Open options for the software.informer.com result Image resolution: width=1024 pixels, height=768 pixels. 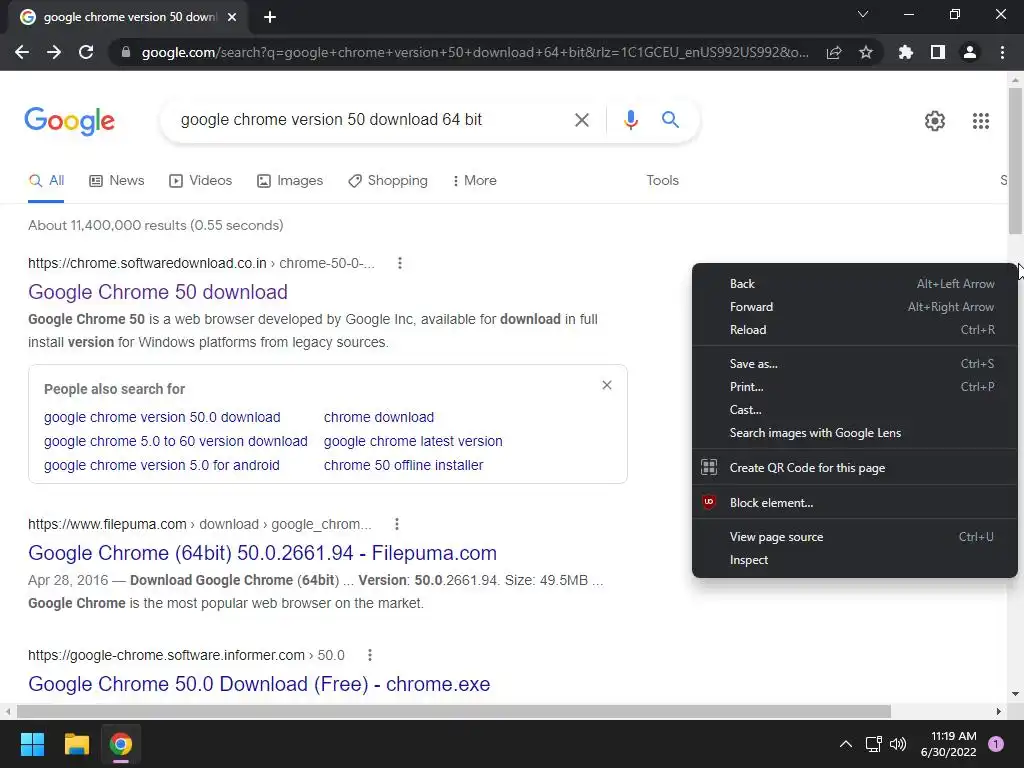click(x=370, y=655)
